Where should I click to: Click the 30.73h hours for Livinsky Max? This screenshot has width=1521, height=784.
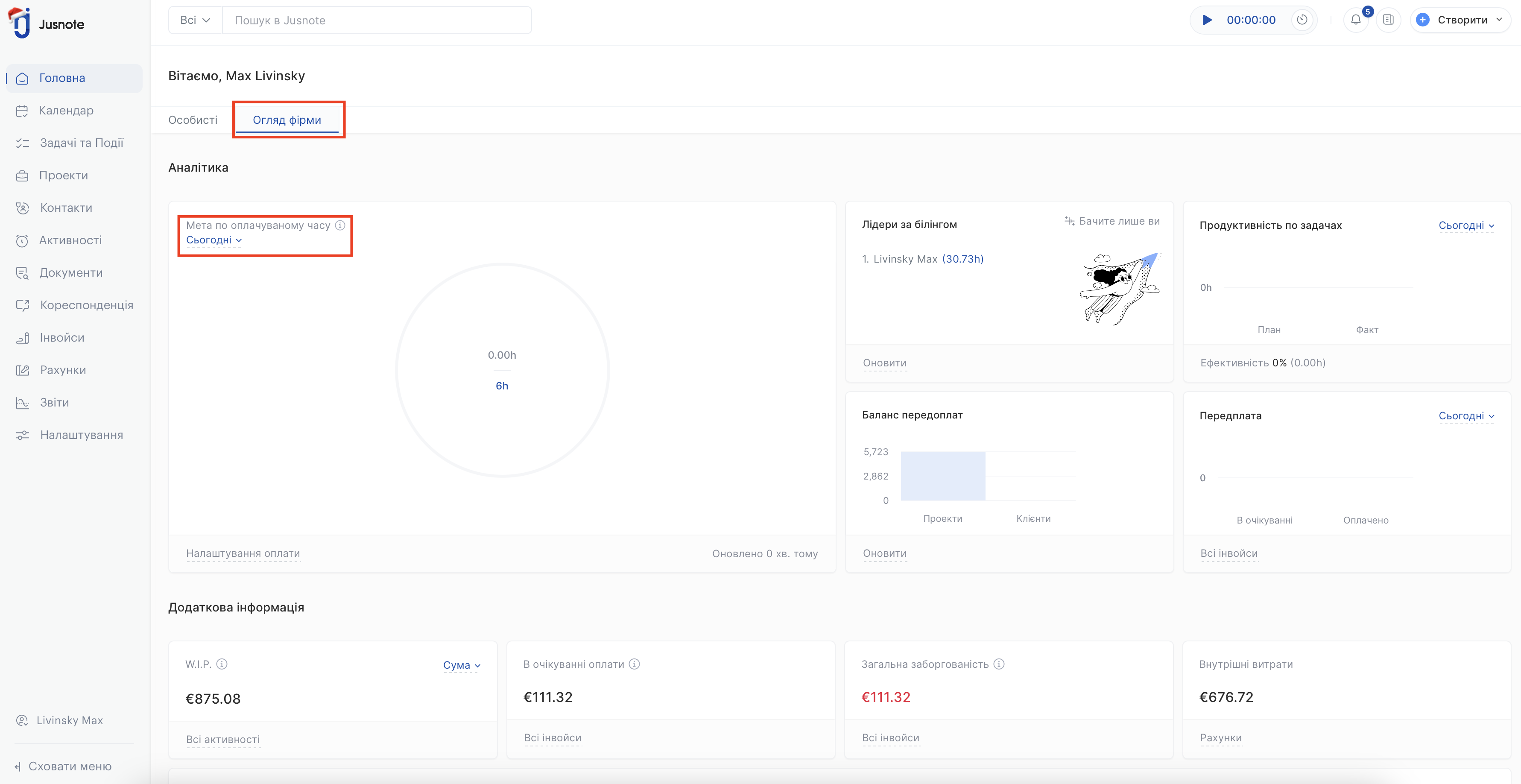coord(963,259)
